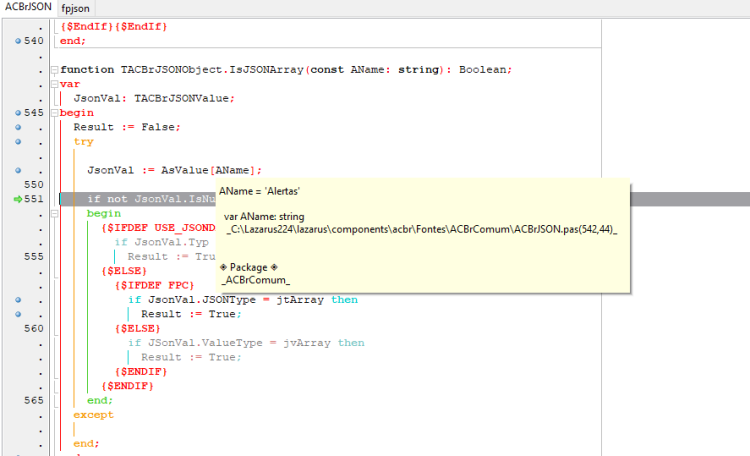Set breakpoint on Result := False line dot
Viewport: 750px width, 456px height.
pos(18,127)
